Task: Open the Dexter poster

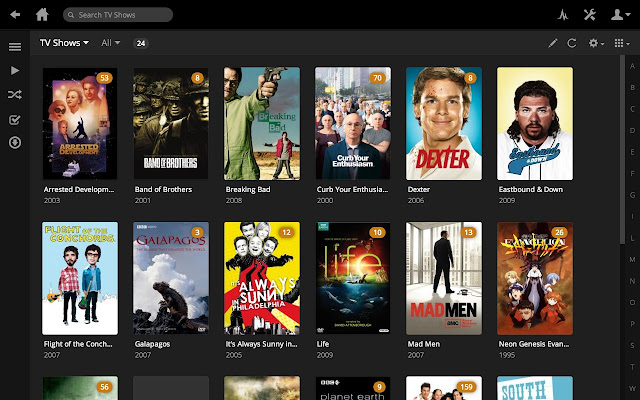Action: (x=444, y=124)
